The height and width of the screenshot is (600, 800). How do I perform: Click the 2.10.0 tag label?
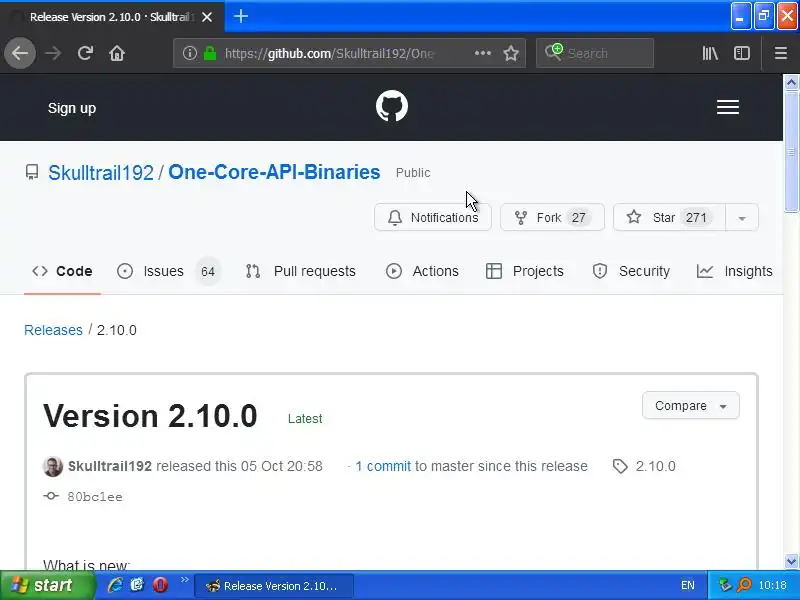(x=656, y=466)
